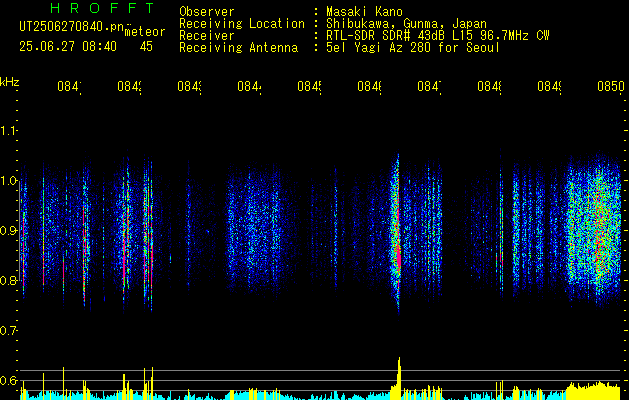Click the 0.7 kHz axis value
The image size is (629, 400).
[x=8, y=331]
